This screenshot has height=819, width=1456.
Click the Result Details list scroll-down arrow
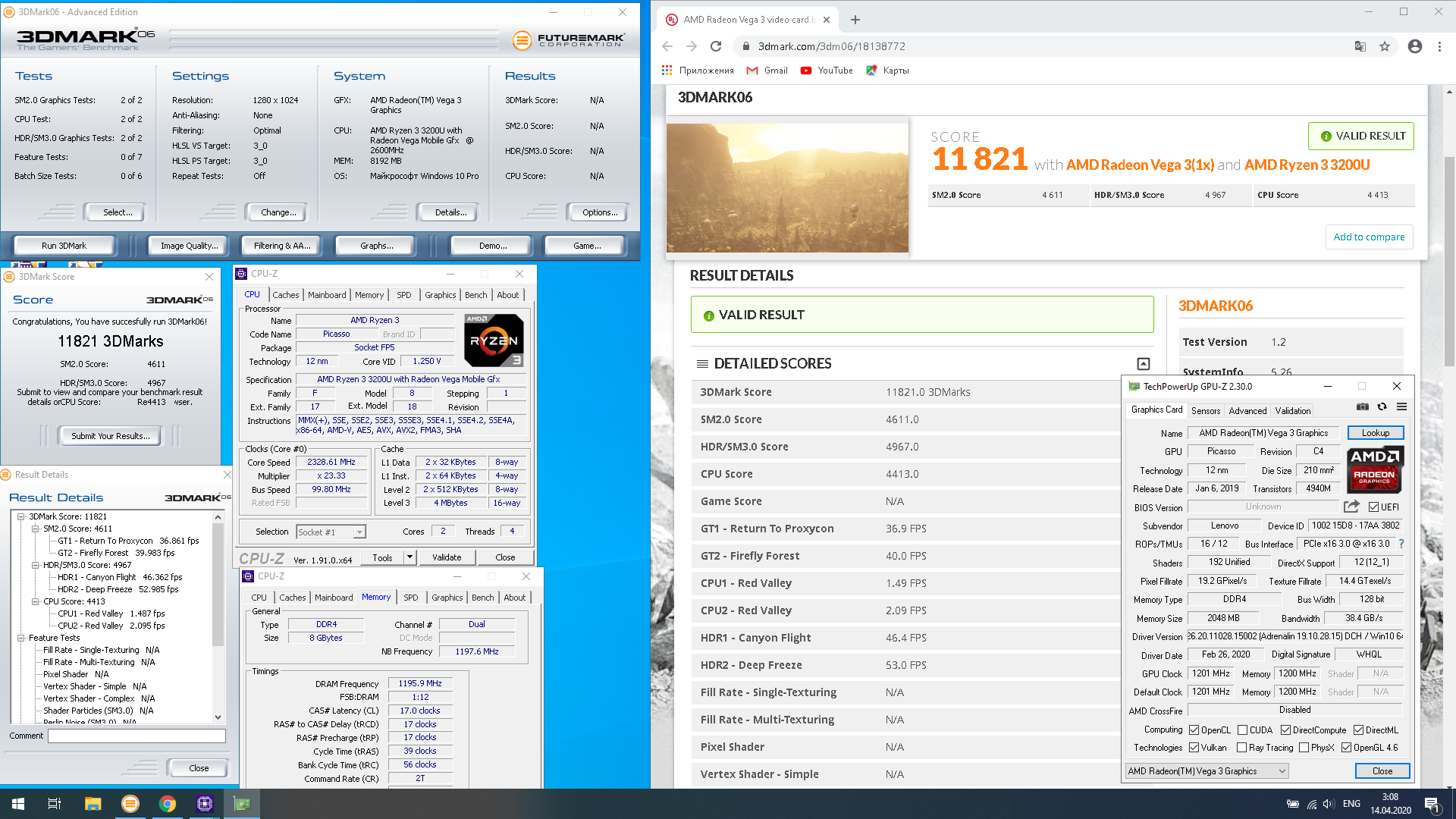218,717
